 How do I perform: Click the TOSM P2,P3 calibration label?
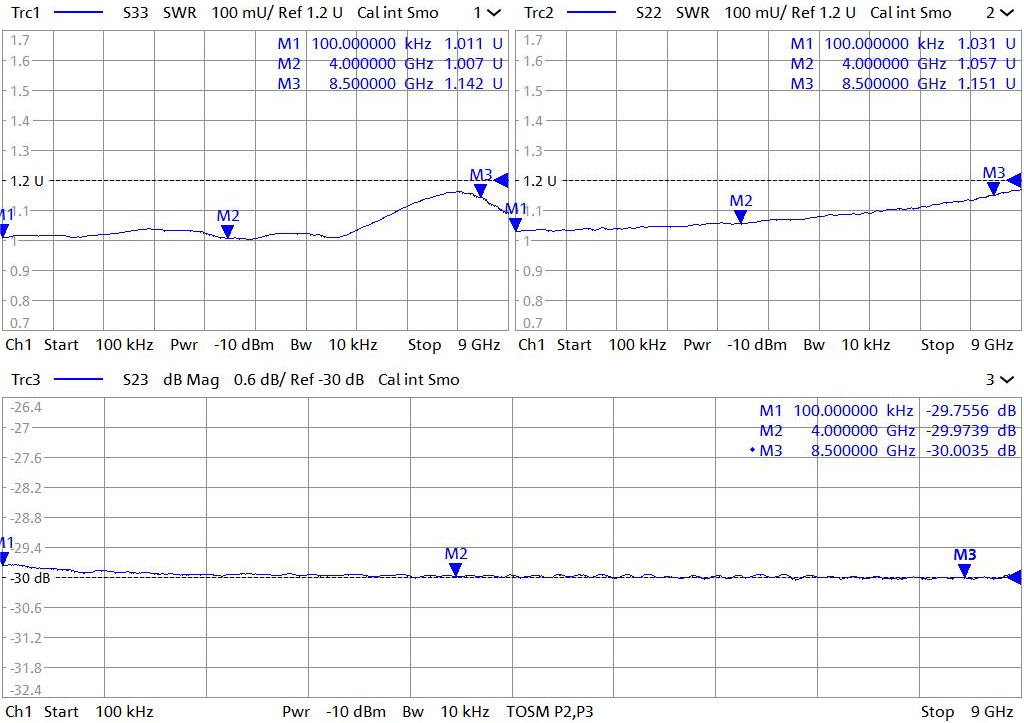click(551, 712)
